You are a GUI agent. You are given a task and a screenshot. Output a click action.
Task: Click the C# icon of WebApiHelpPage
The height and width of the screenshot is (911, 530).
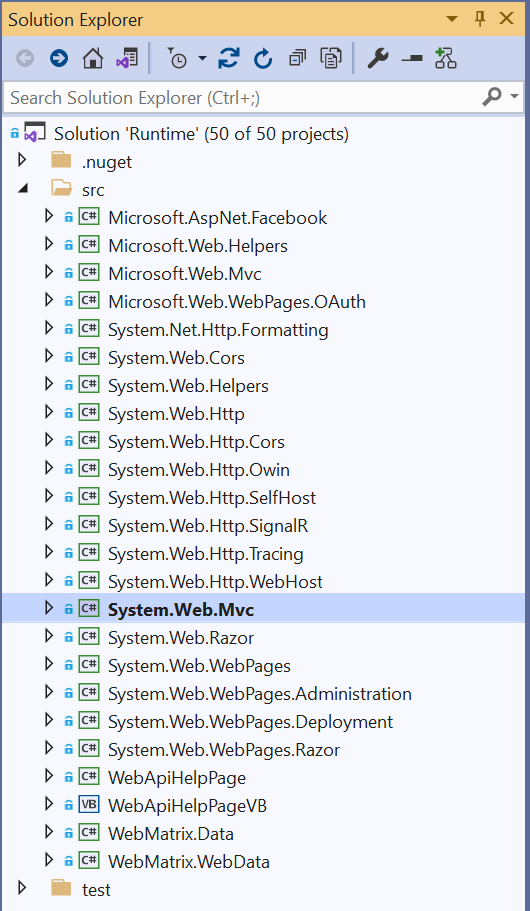(x=88, y=777)
